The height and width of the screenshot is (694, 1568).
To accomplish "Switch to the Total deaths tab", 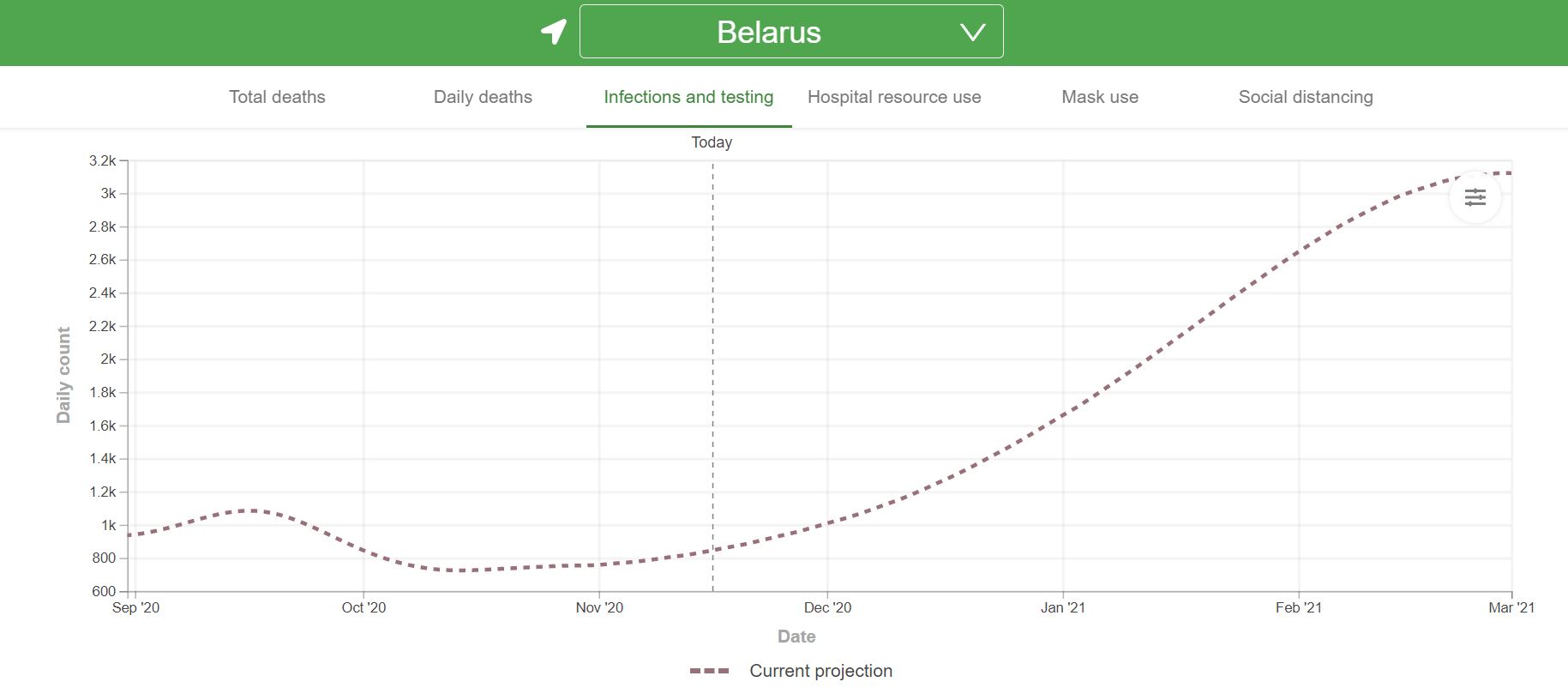I will pos(277,97).
